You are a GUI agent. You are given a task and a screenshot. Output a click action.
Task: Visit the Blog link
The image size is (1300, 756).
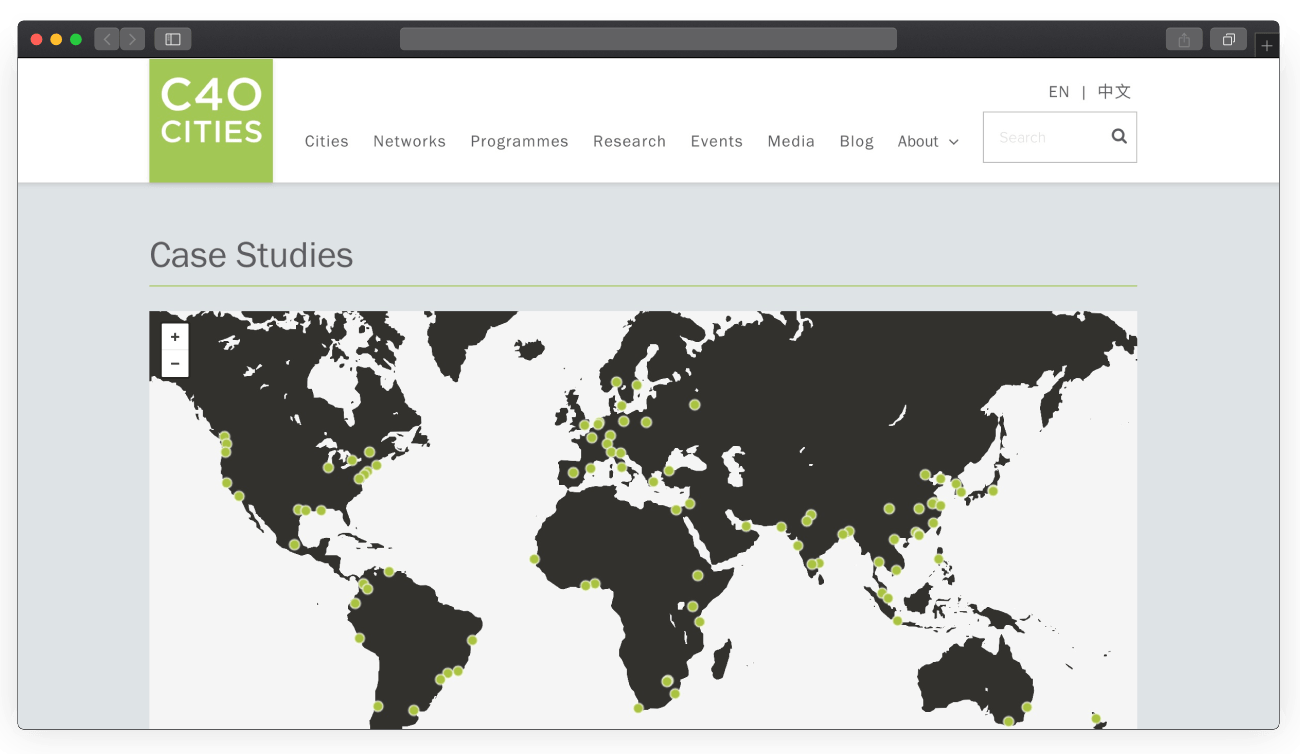(857, 141)
